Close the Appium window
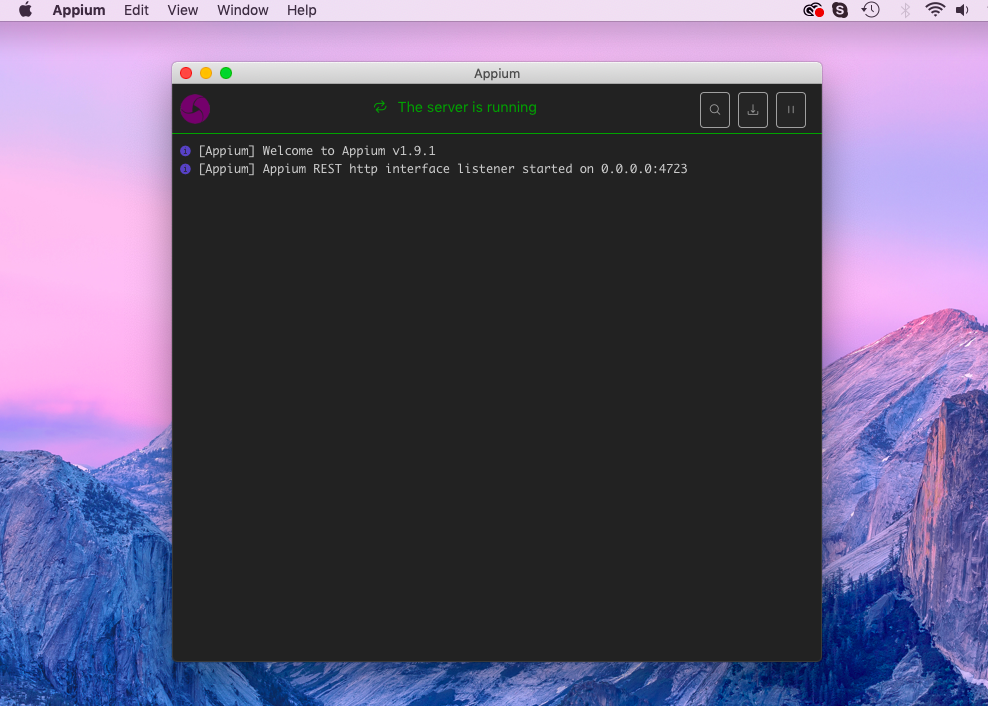 tap(186, 73)
